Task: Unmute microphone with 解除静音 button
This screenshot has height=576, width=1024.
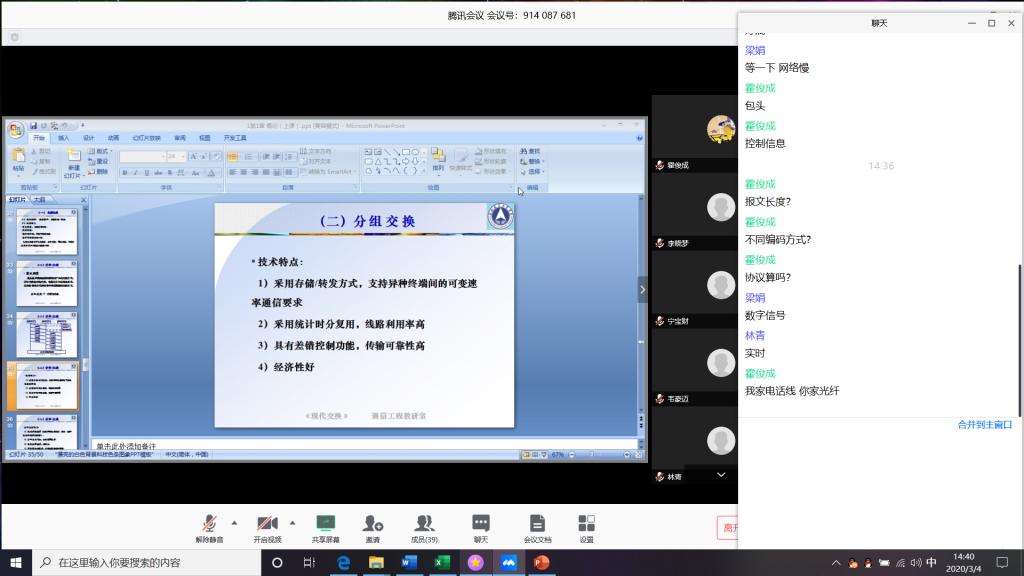Action: [210, 527]
